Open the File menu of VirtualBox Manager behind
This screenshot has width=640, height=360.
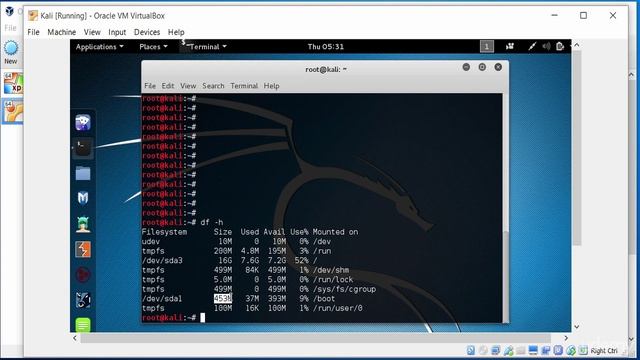tap(10, 28)
